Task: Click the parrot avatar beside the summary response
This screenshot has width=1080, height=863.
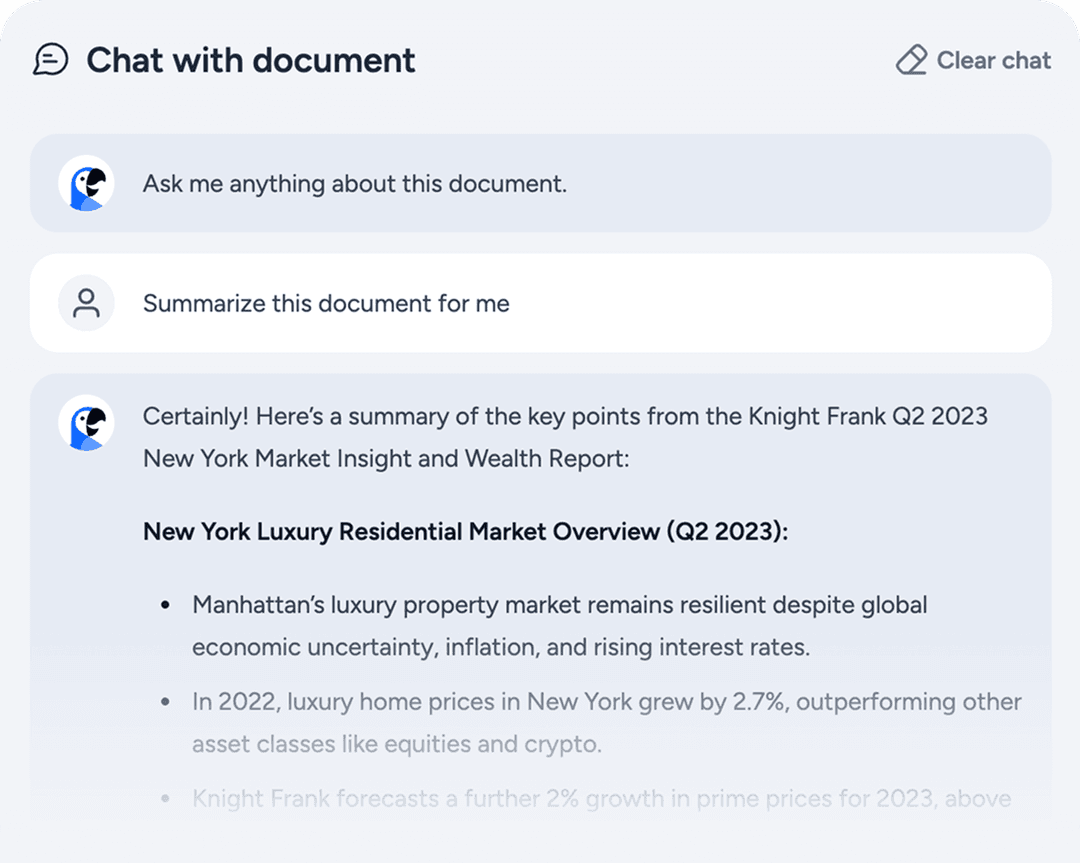Action: click(x=86, y=422)
